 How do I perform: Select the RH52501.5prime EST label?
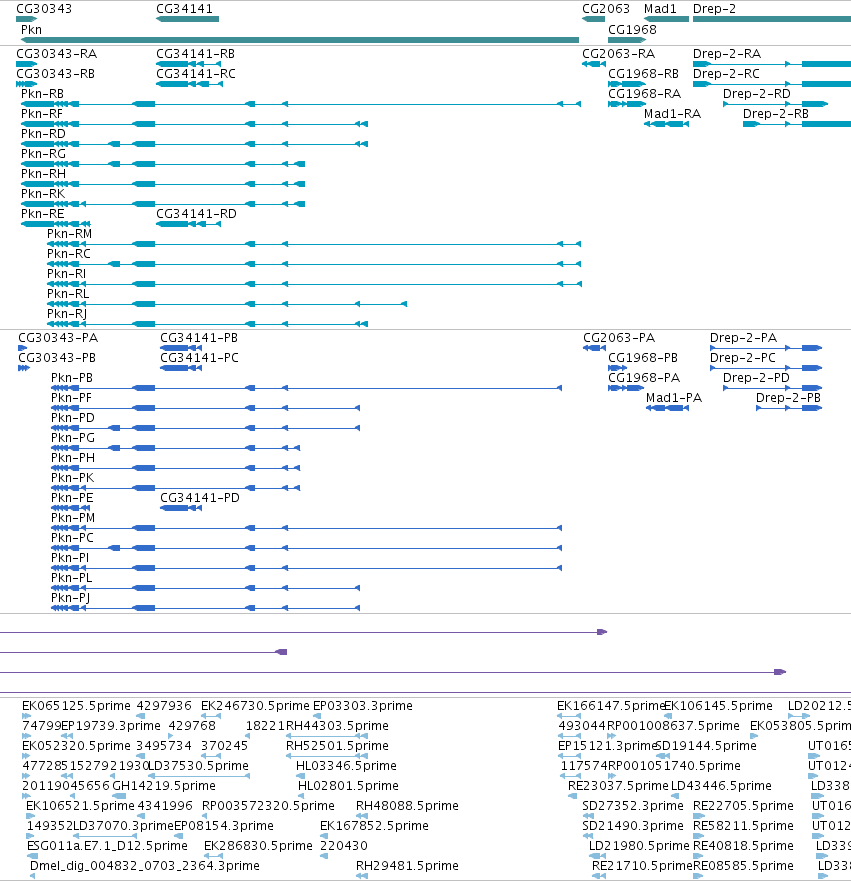(337, 746)
